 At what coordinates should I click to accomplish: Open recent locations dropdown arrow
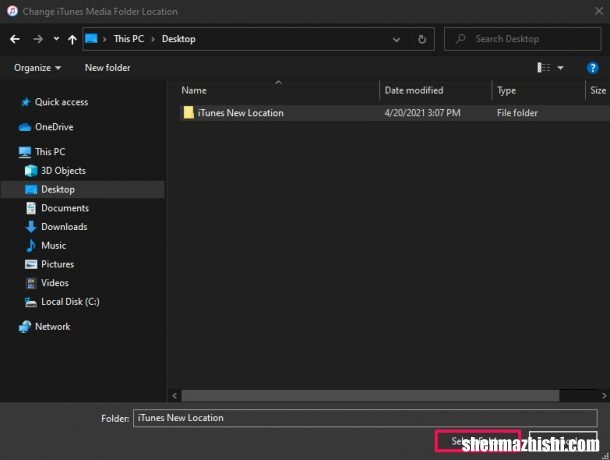click(56, 39)
